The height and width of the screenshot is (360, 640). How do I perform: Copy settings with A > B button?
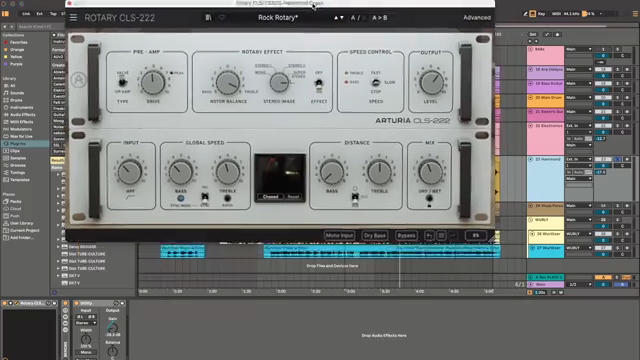(380, 18)
